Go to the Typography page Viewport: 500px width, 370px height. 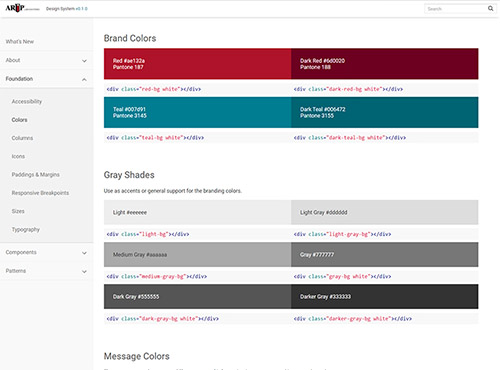coord(26,230)
